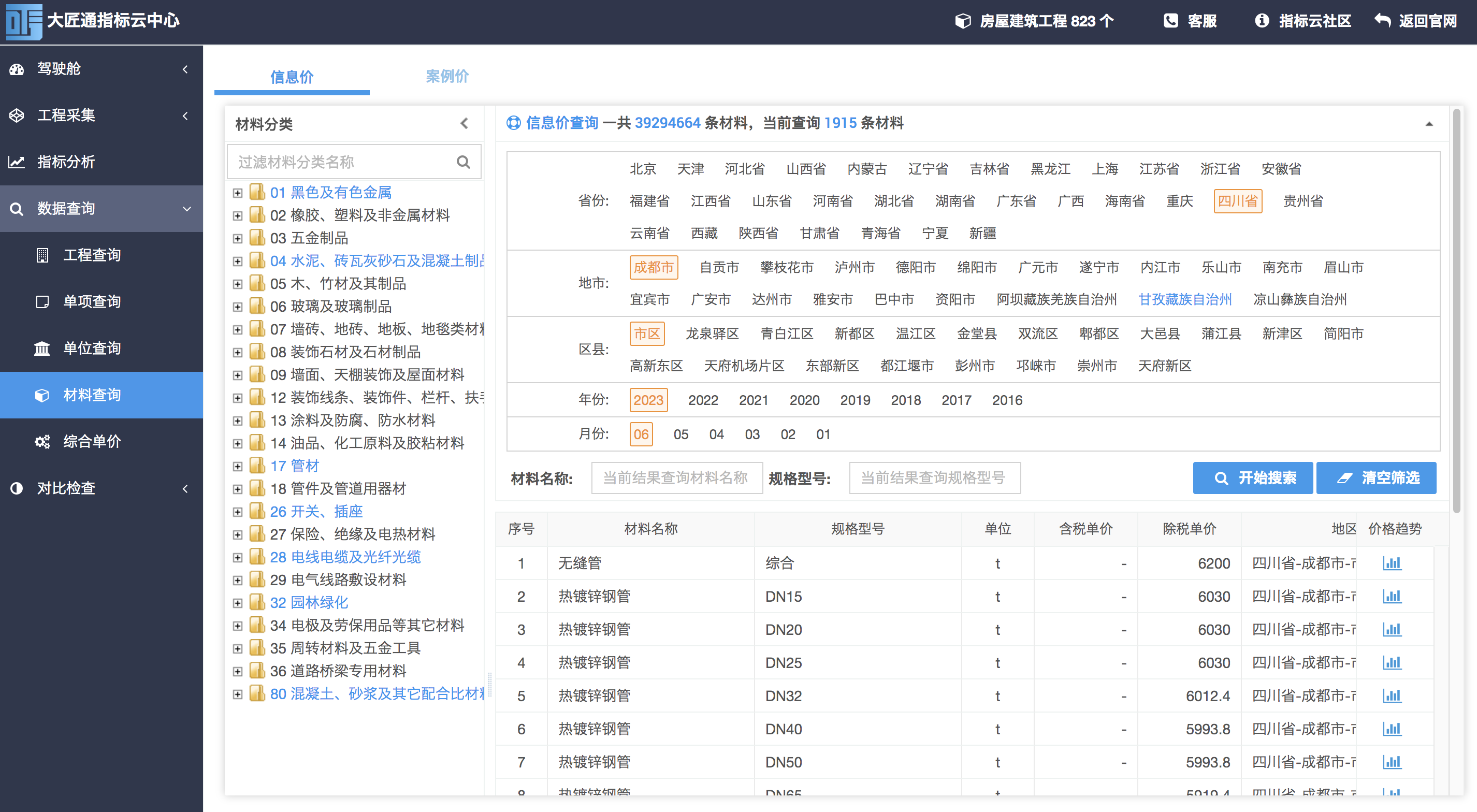Open price trend chart for DN25 row
The width and height of the screenshot is (1477, 812).
tap(1392, 663)
